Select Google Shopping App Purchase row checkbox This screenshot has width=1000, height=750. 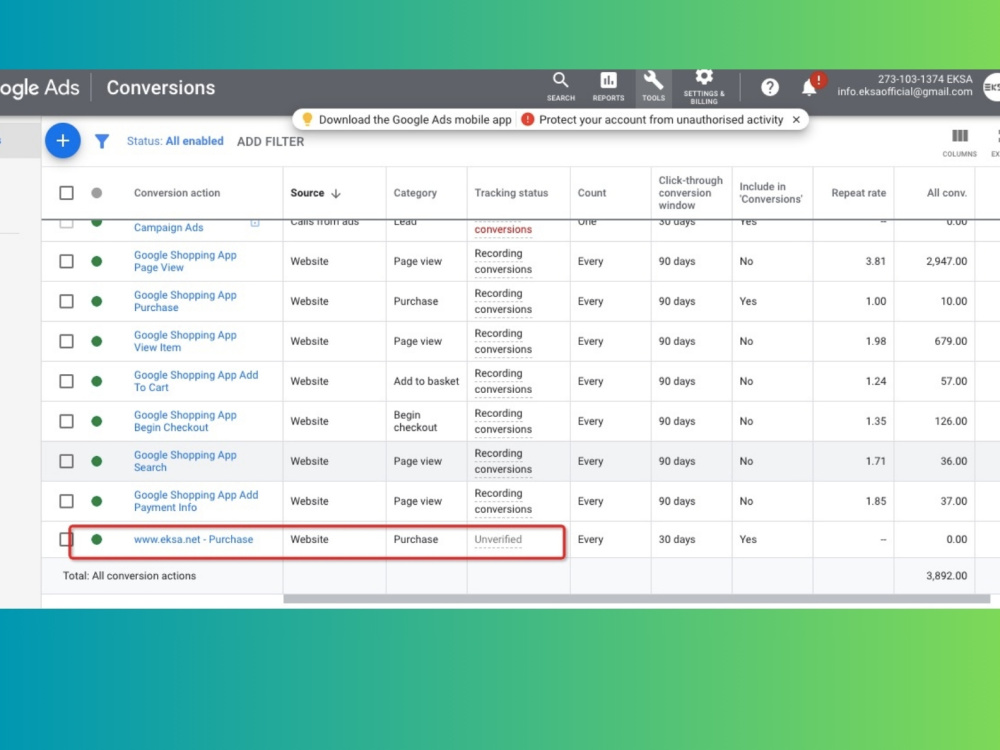point(66,301)
